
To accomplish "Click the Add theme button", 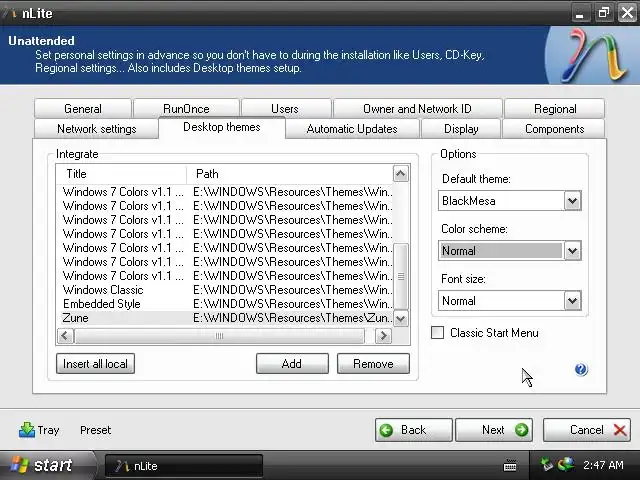I will point(292,364).
